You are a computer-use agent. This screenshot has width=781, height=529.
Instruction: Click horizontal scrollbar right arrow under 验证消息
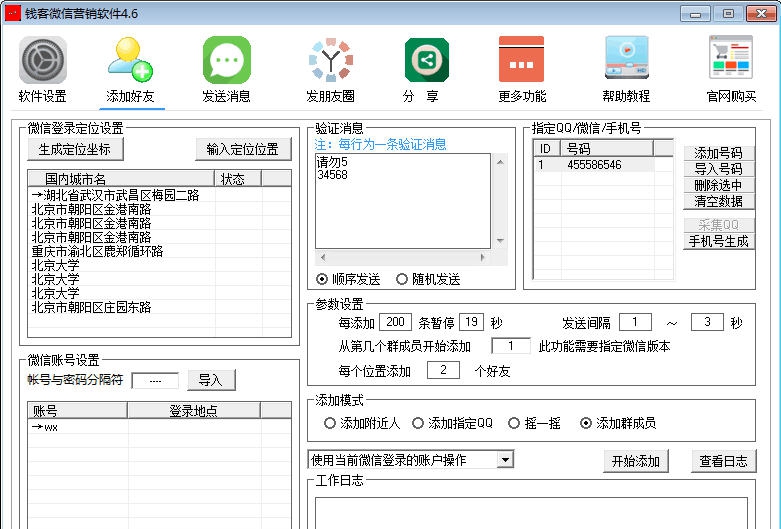click(x=482, y=258)
